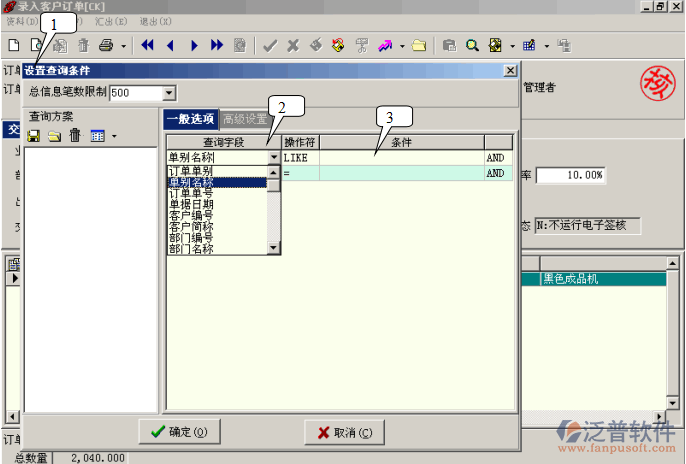
Task: Click the new document toolbar icon
Action: pos(14,45)
